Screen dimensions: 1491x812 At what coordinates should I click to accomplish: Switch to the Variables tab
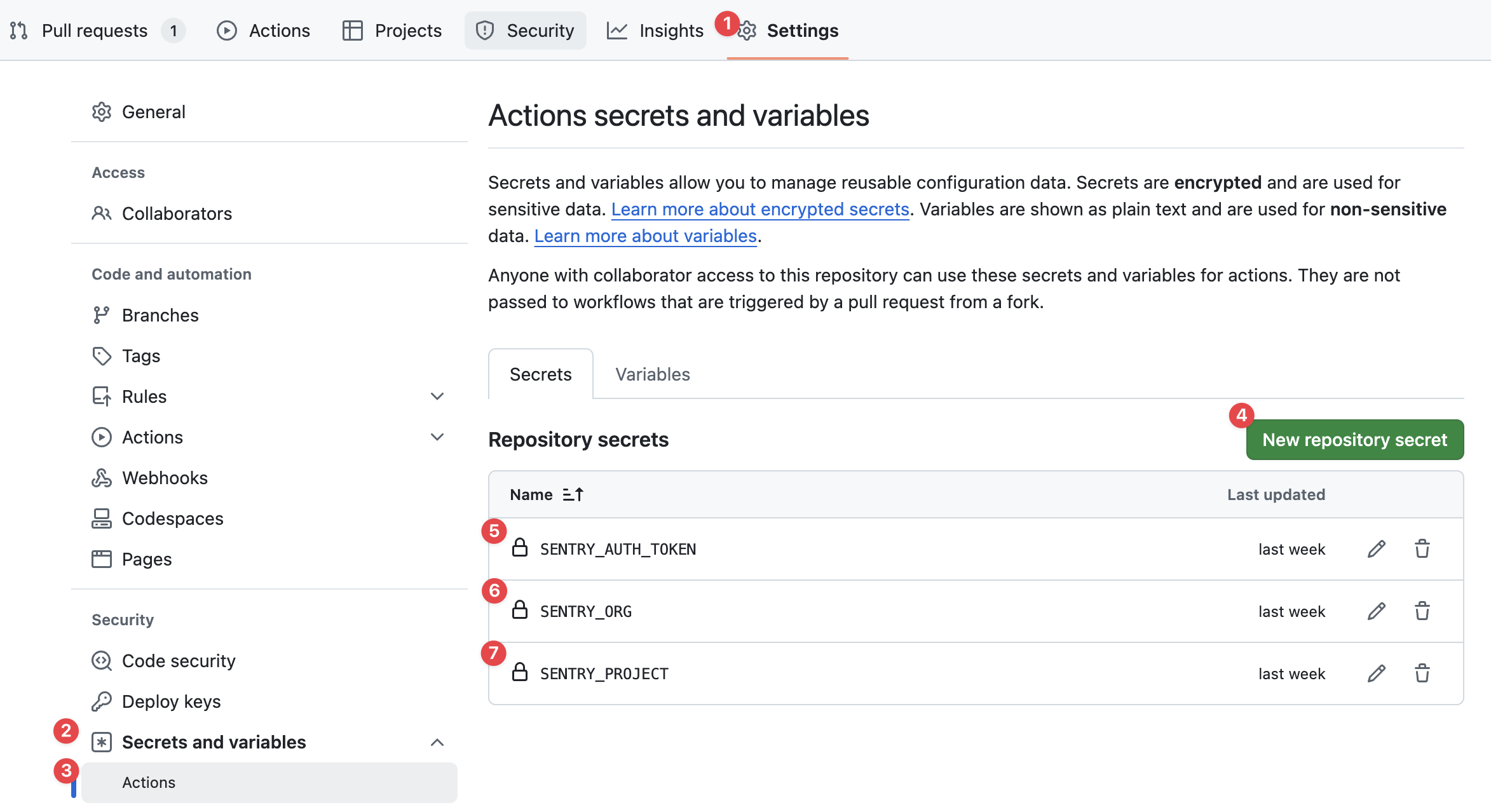pos(651,374)
